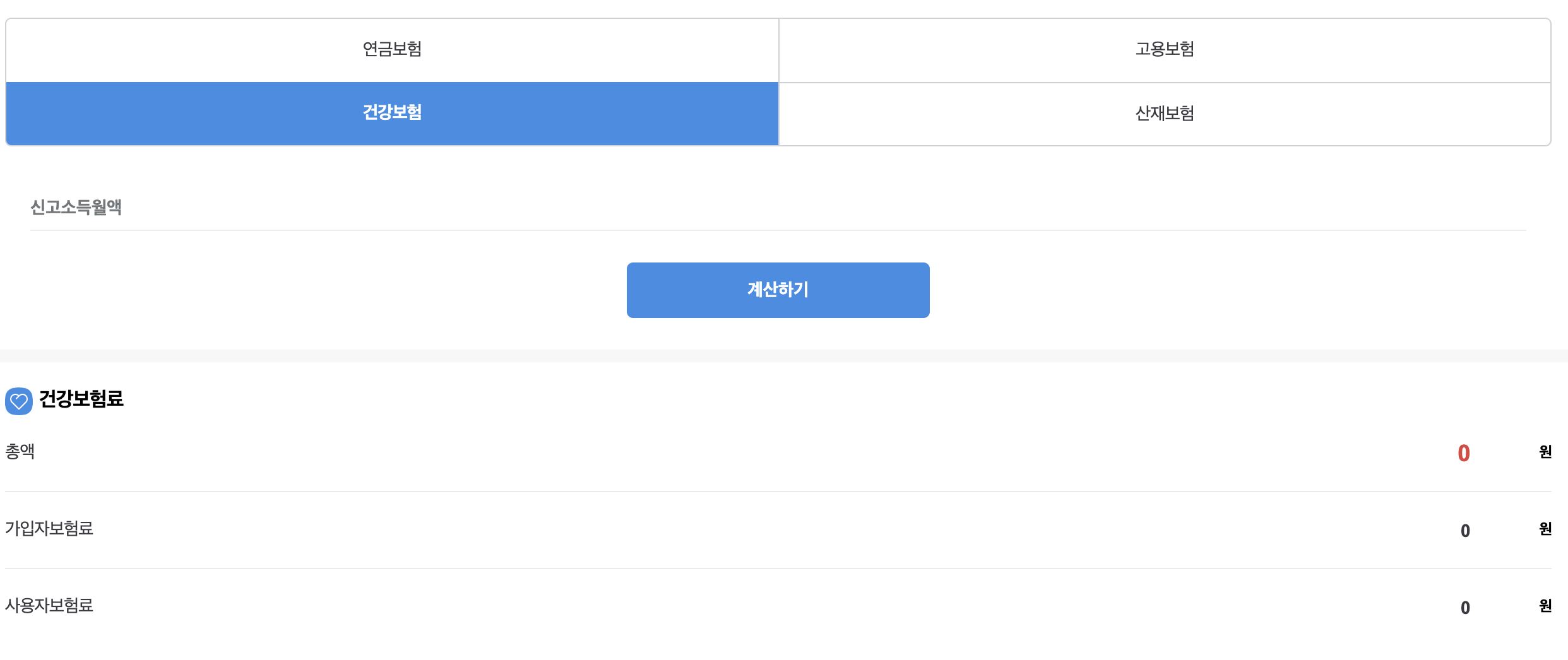The height and width of the screenshot is (660, 1568).
Task: Click the 가입자보험료 label
Action: (x=50, y=529)
